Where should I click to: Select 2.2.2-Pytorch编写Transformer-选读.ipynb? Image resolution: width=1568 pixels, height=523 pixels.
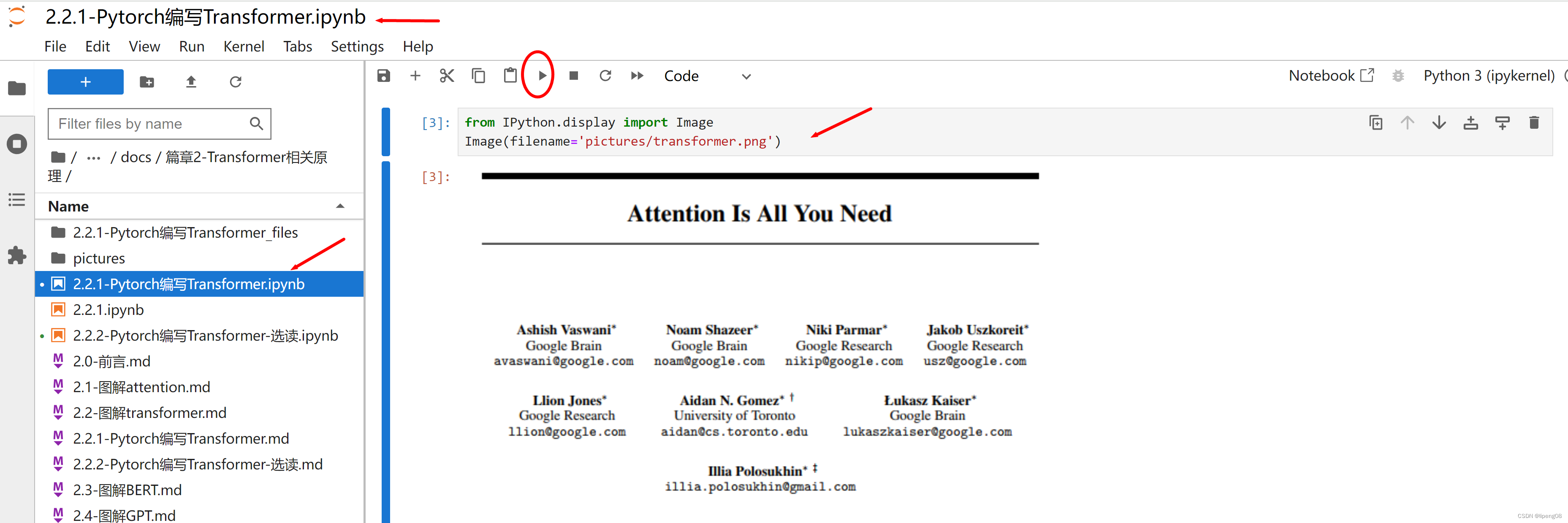(200, 336)
